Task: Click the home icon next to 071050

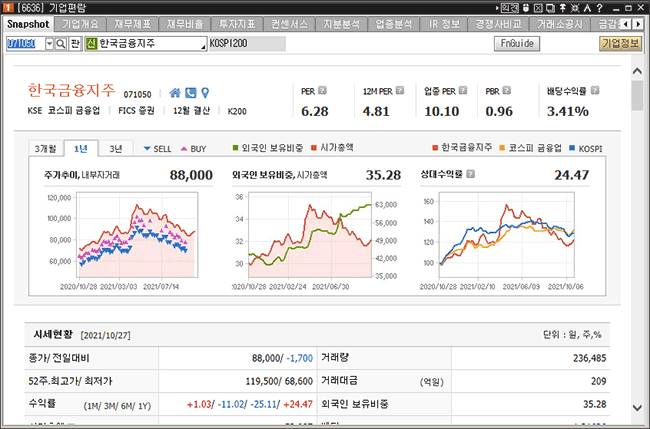Action: coord(175,93)
